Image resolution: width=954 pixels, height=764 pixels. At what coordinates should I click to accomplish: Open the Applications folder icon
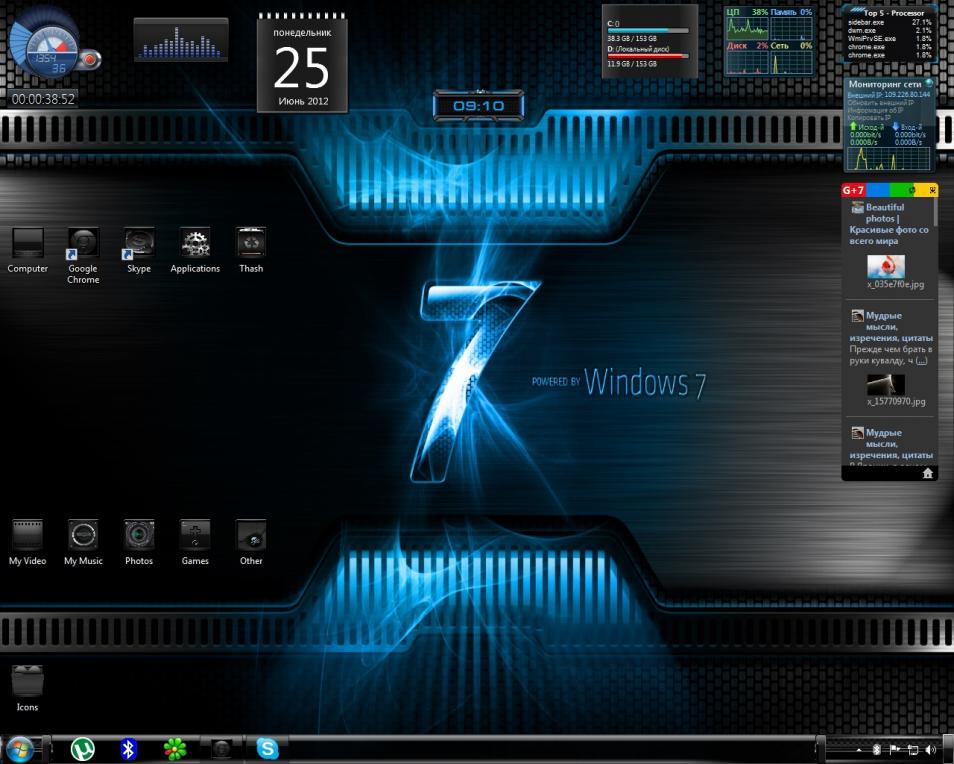click(195, 244)
